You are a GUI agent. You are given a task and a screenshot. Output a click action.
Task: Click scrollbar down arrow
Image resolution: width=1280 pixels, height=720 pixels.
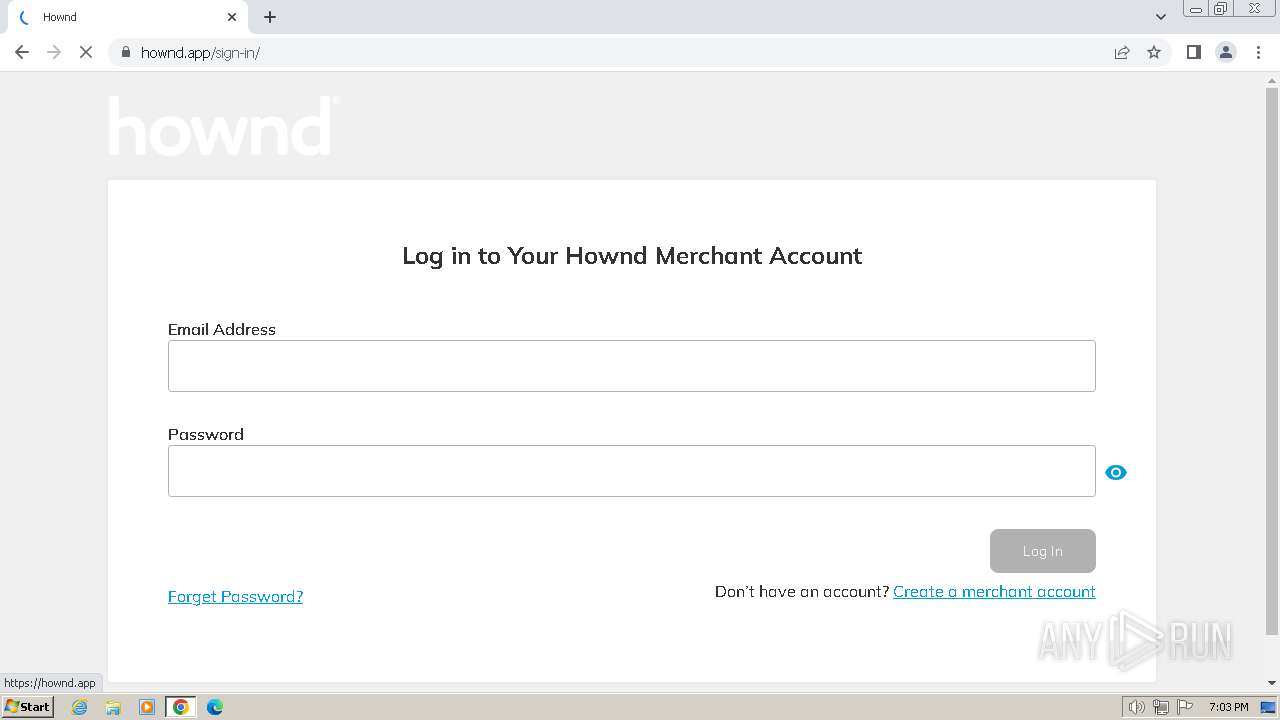pos(1272,683)
